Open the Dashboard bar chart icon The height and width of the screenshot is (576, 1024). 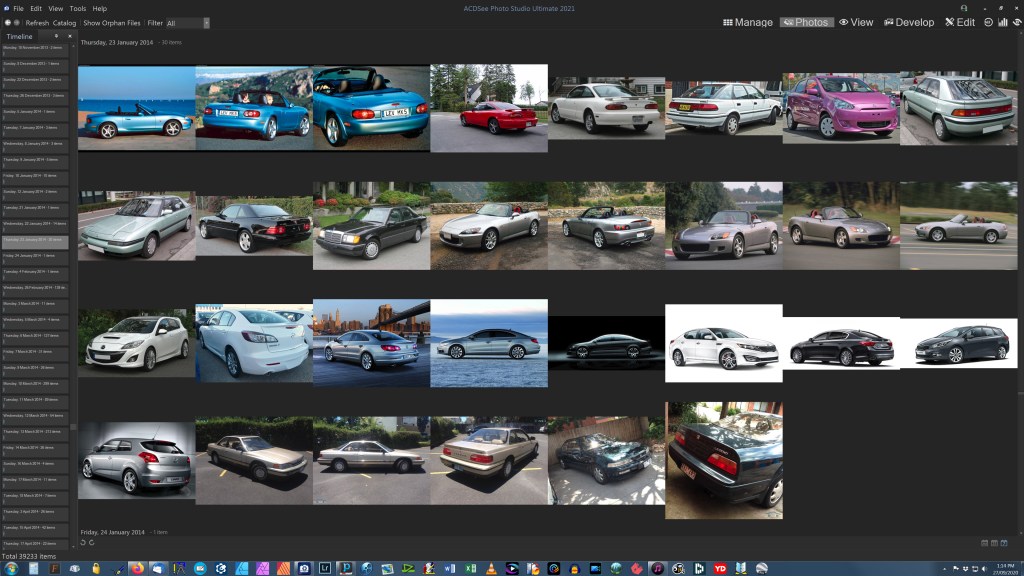click(1002, 22)
